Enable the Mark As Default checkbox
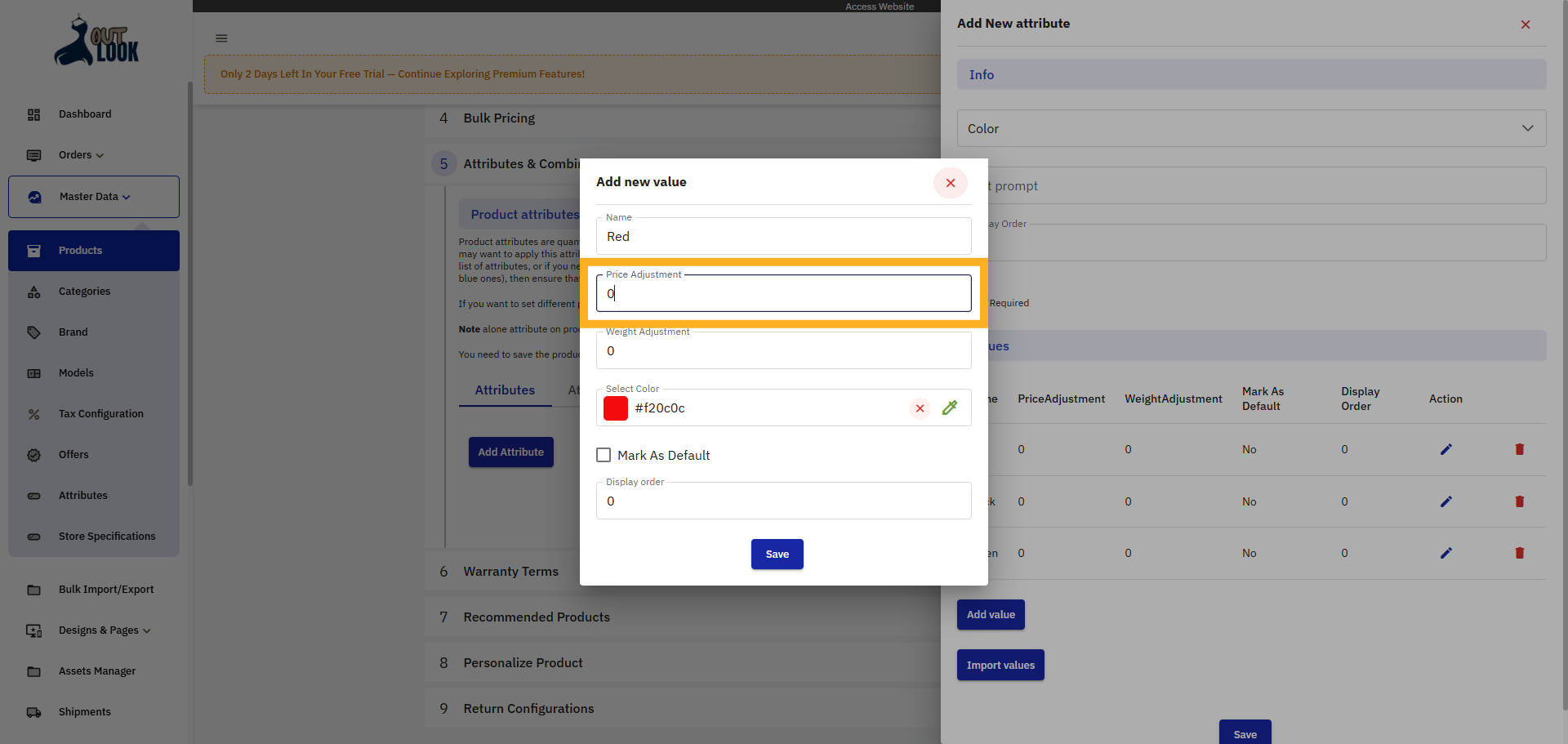 [x=604, y=455]
